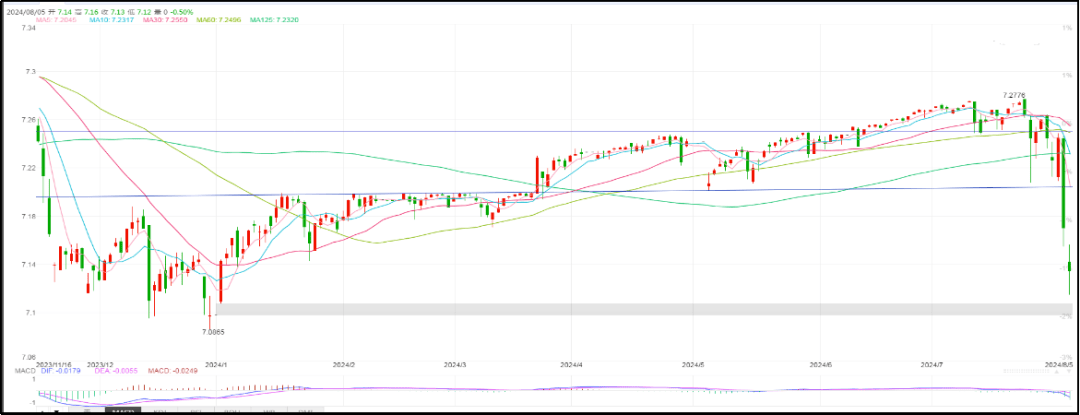1080x415 pixels.
Task: Click the gray shaded support zone band
Action: pyautogui.click(x=640, y=310)
